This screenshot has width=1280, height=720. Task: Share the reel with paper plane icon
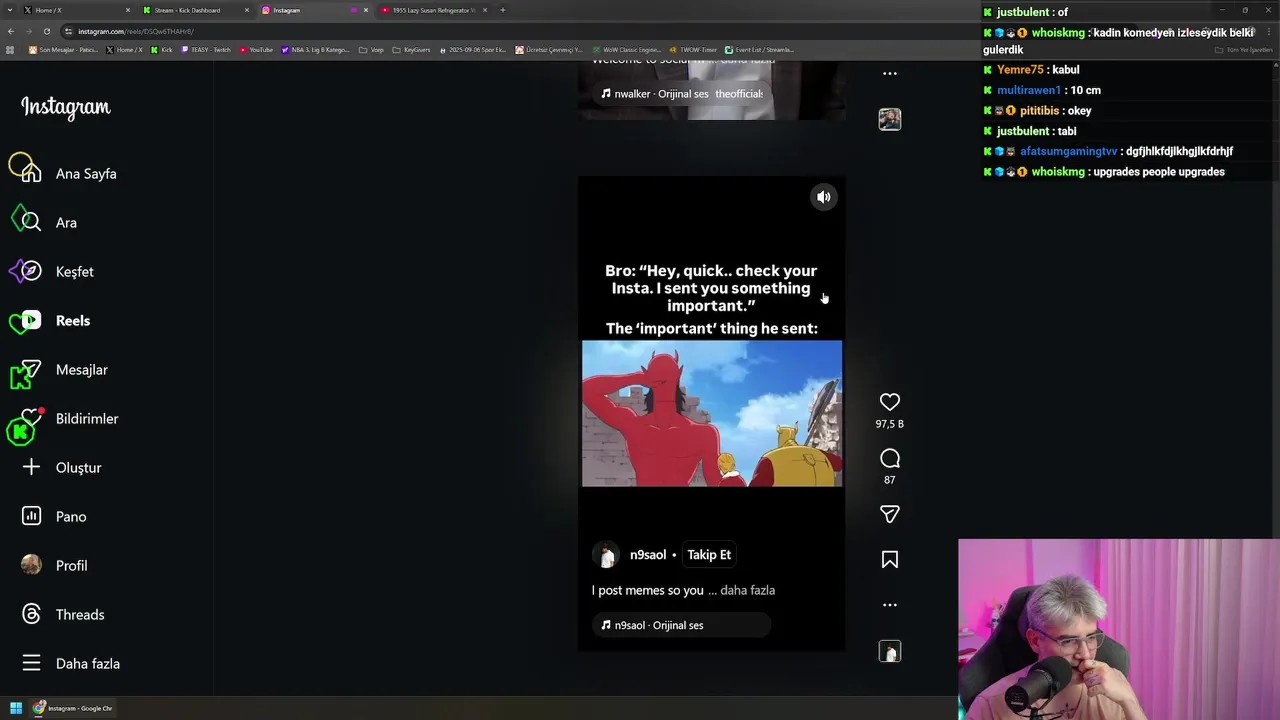[x=889, y=514]
